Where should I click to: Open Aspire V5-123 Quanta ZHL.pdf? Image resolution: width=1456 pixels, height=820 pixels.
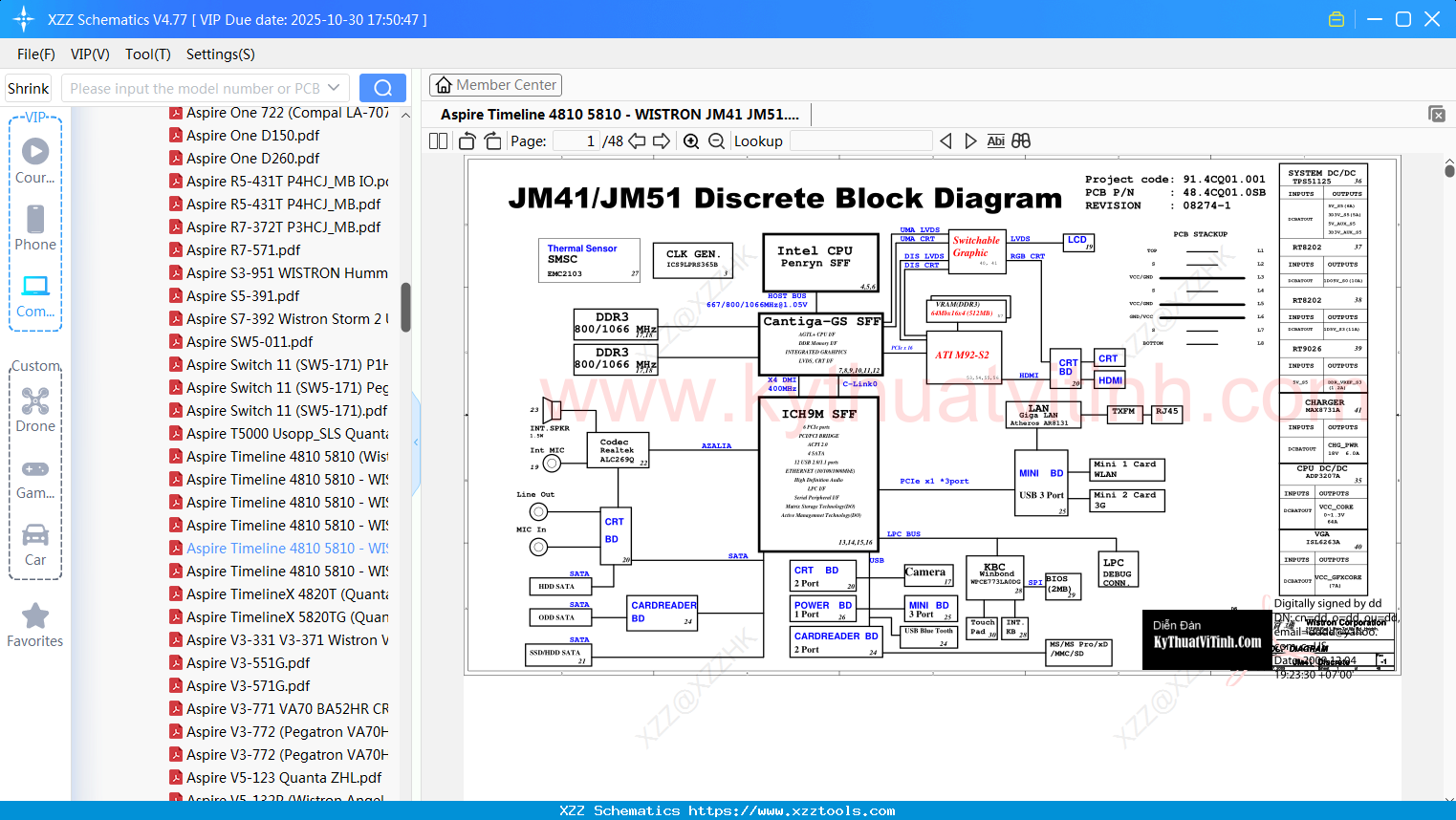pos(285,778)
